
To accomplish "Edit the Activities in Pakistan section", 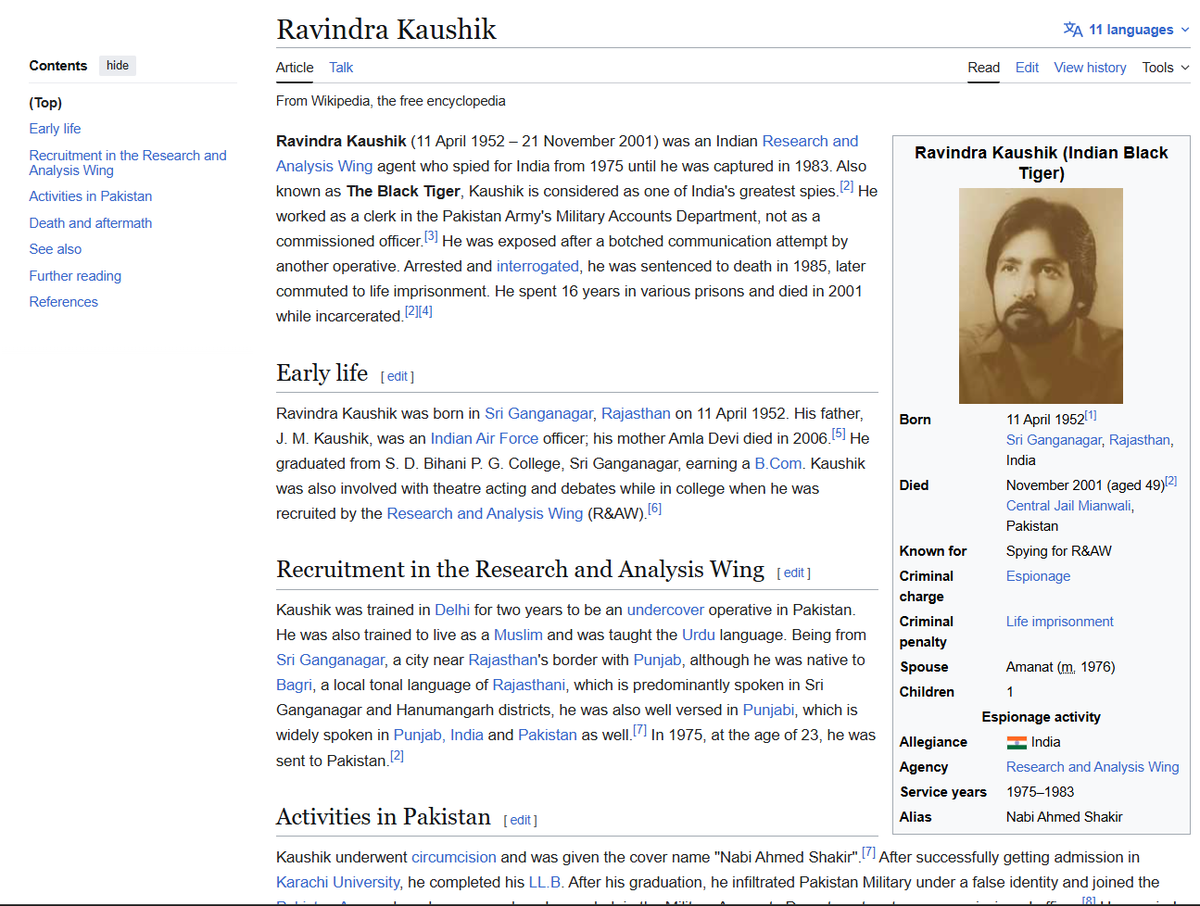I will (x=520, y=820).
